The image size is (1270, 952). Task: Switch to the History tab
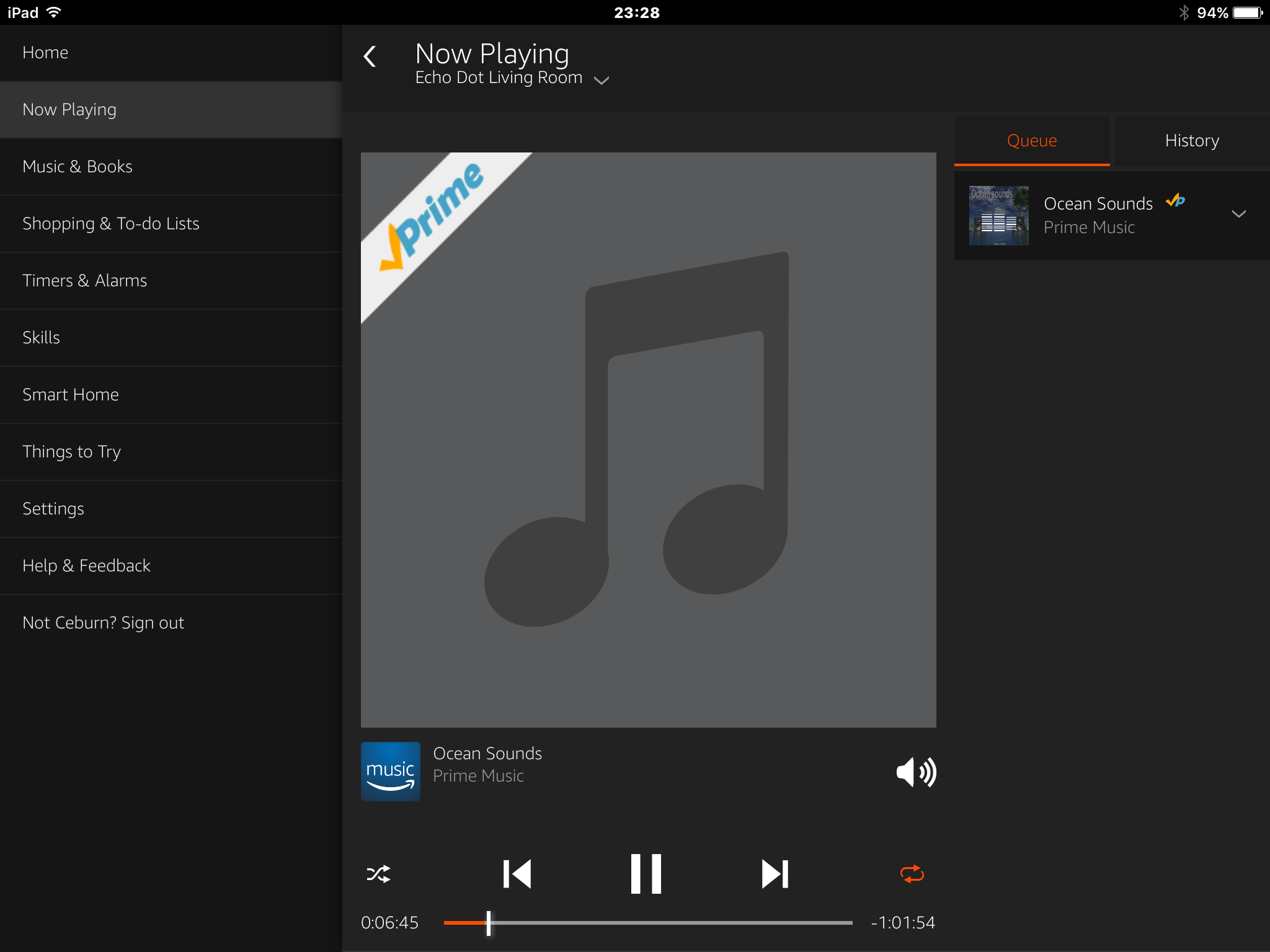[x=1192, y=141]
